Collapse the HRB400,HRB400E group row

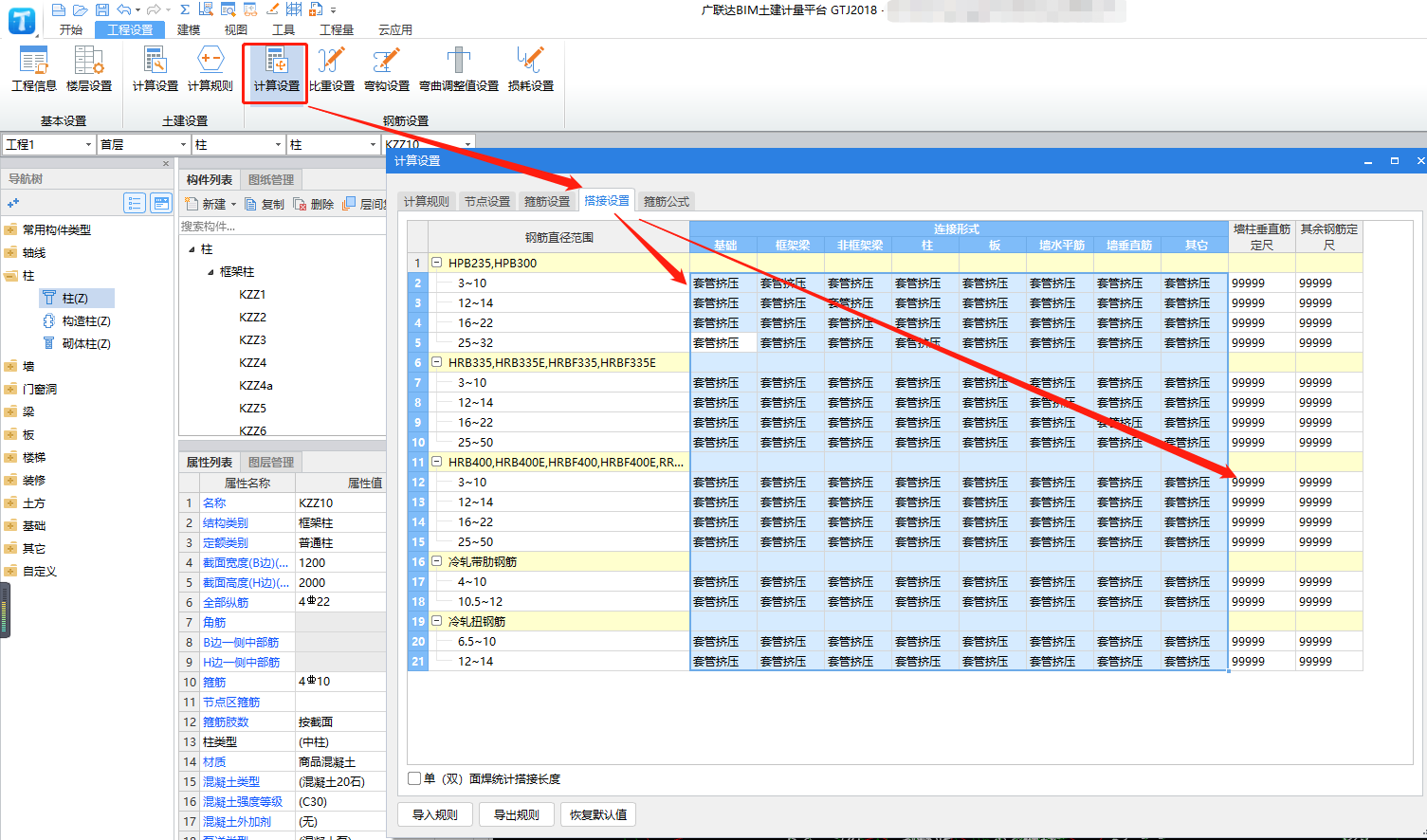coord(437,462)
